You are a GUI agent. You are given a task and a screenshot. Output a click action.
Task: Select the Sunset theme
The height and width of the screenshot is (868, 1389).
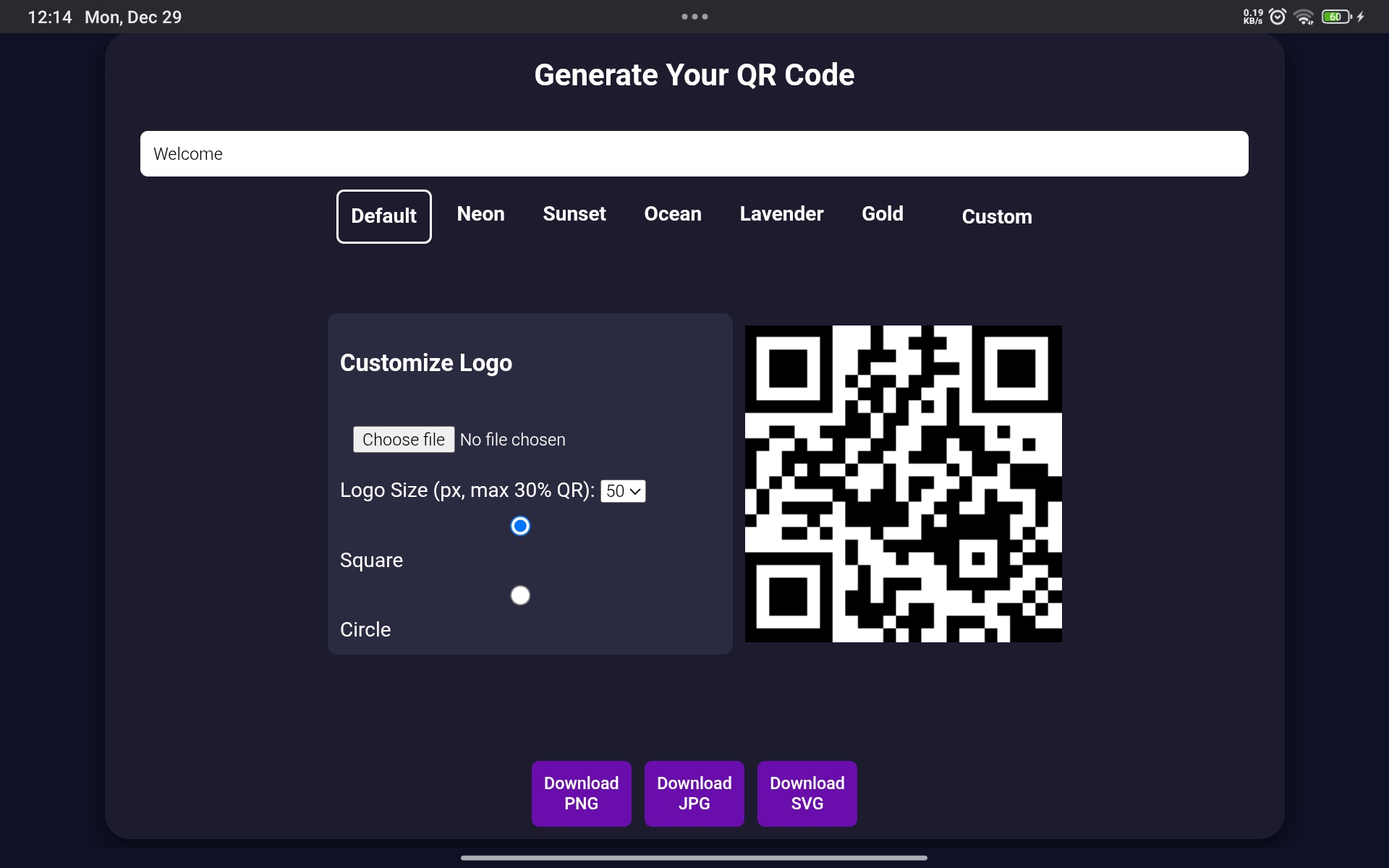click(574, 214)
